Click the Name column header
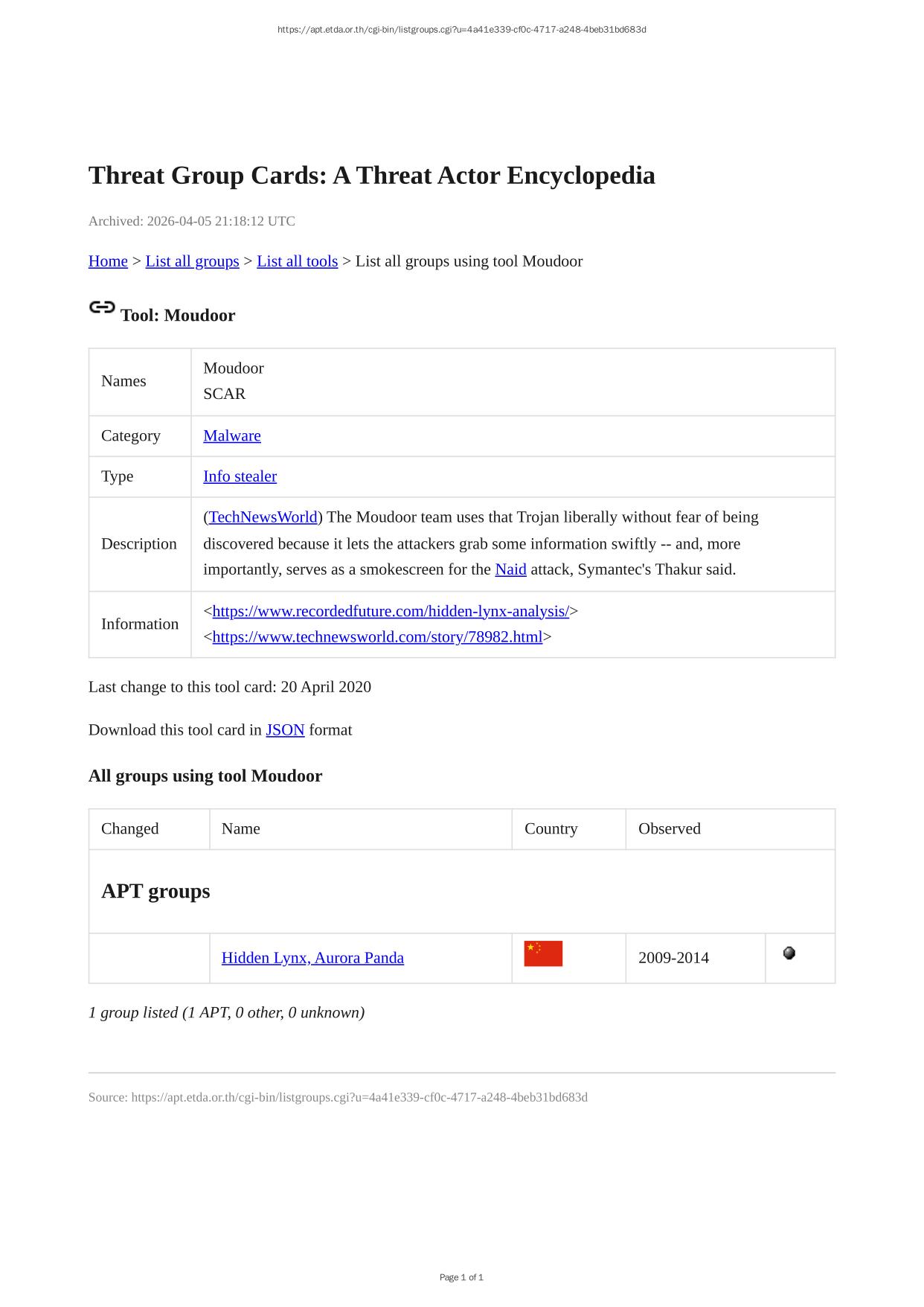 coord(241,829)
